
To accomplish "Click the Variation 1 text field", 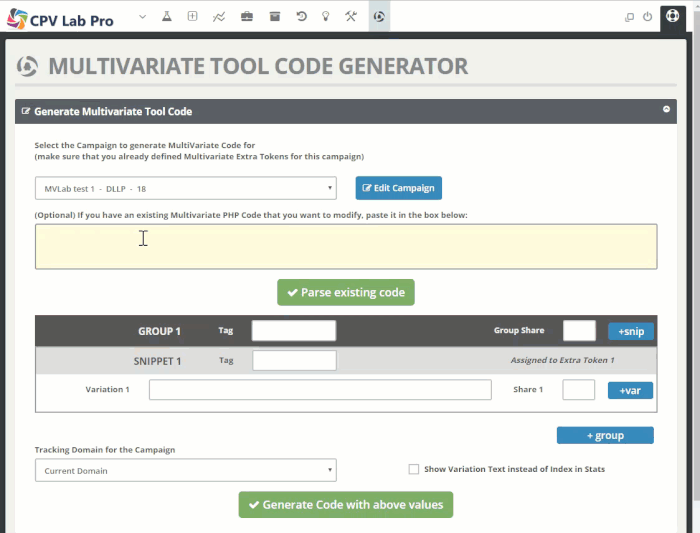I will (320, 390).
